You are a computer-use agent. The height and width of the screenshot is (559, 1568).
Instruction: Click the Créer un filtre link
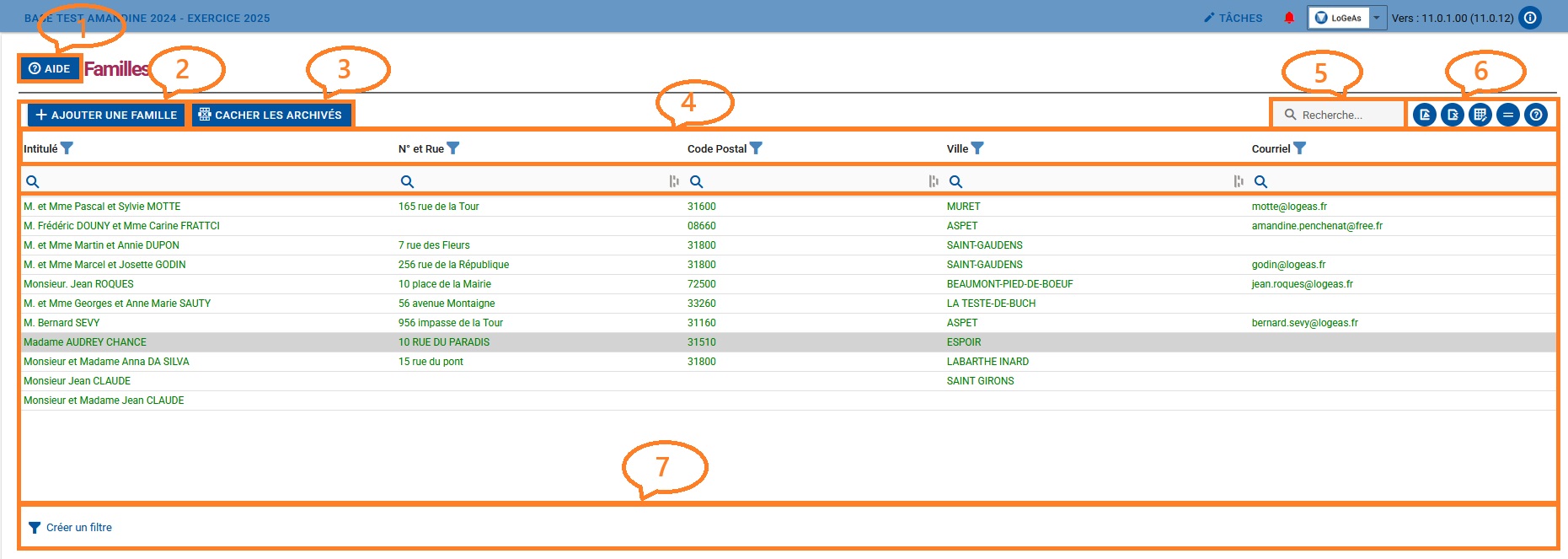point(78,528)
